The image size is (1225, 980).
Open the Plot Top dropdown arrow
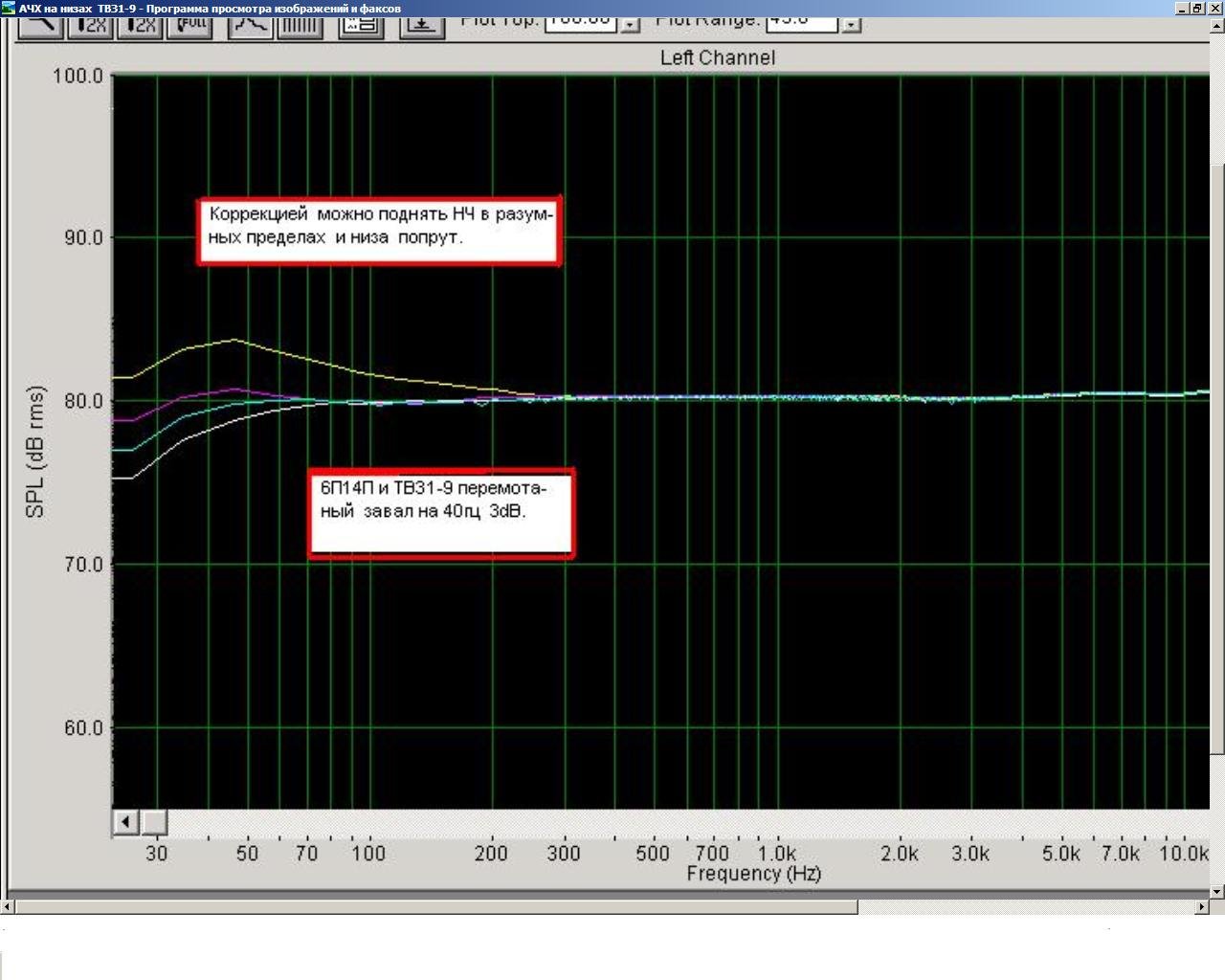(x=631, y=24)
